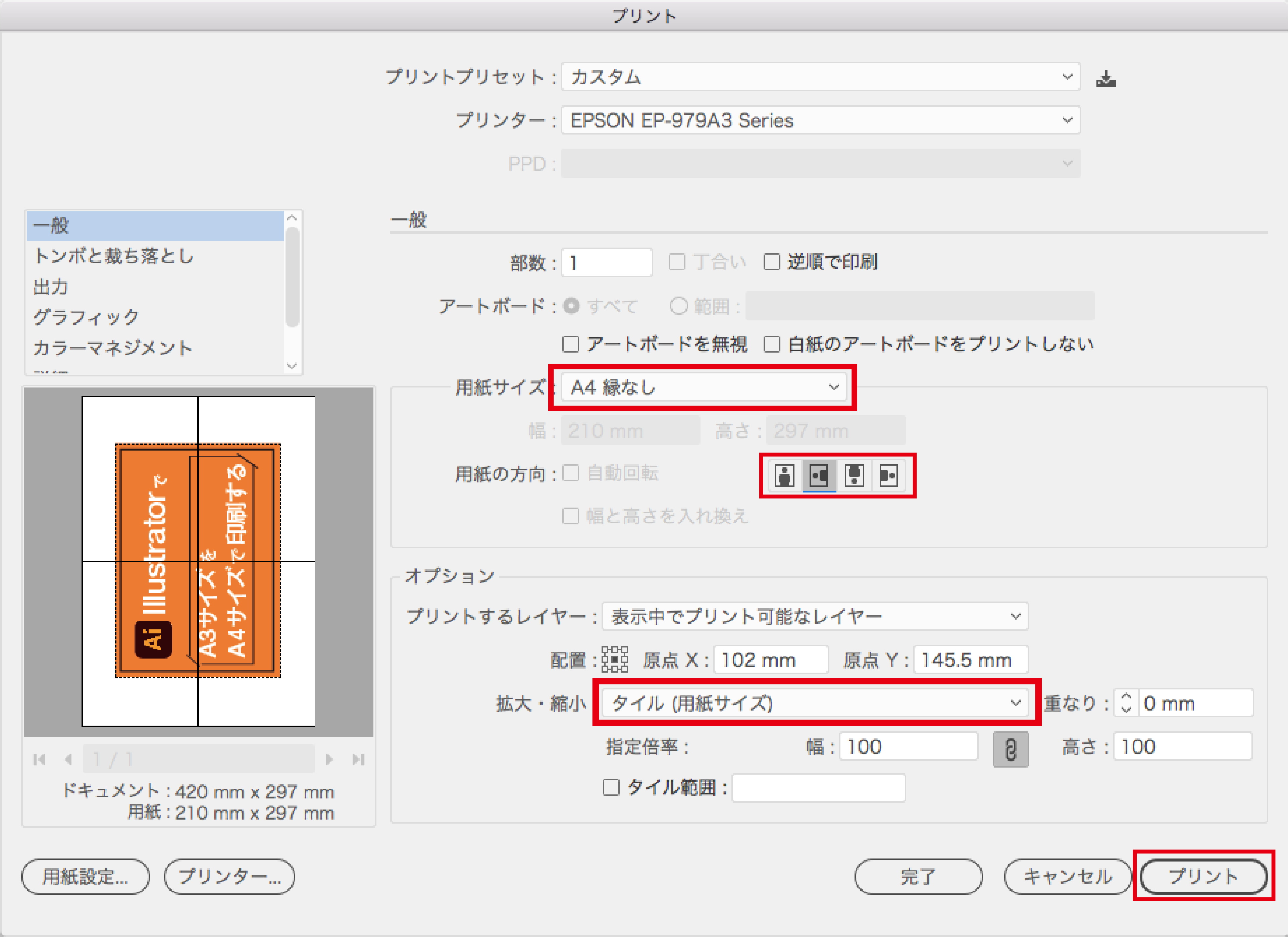The image size is (1288, 937).
Task: Enable タイル範囲 checkbox
Action: click(611, 787)
